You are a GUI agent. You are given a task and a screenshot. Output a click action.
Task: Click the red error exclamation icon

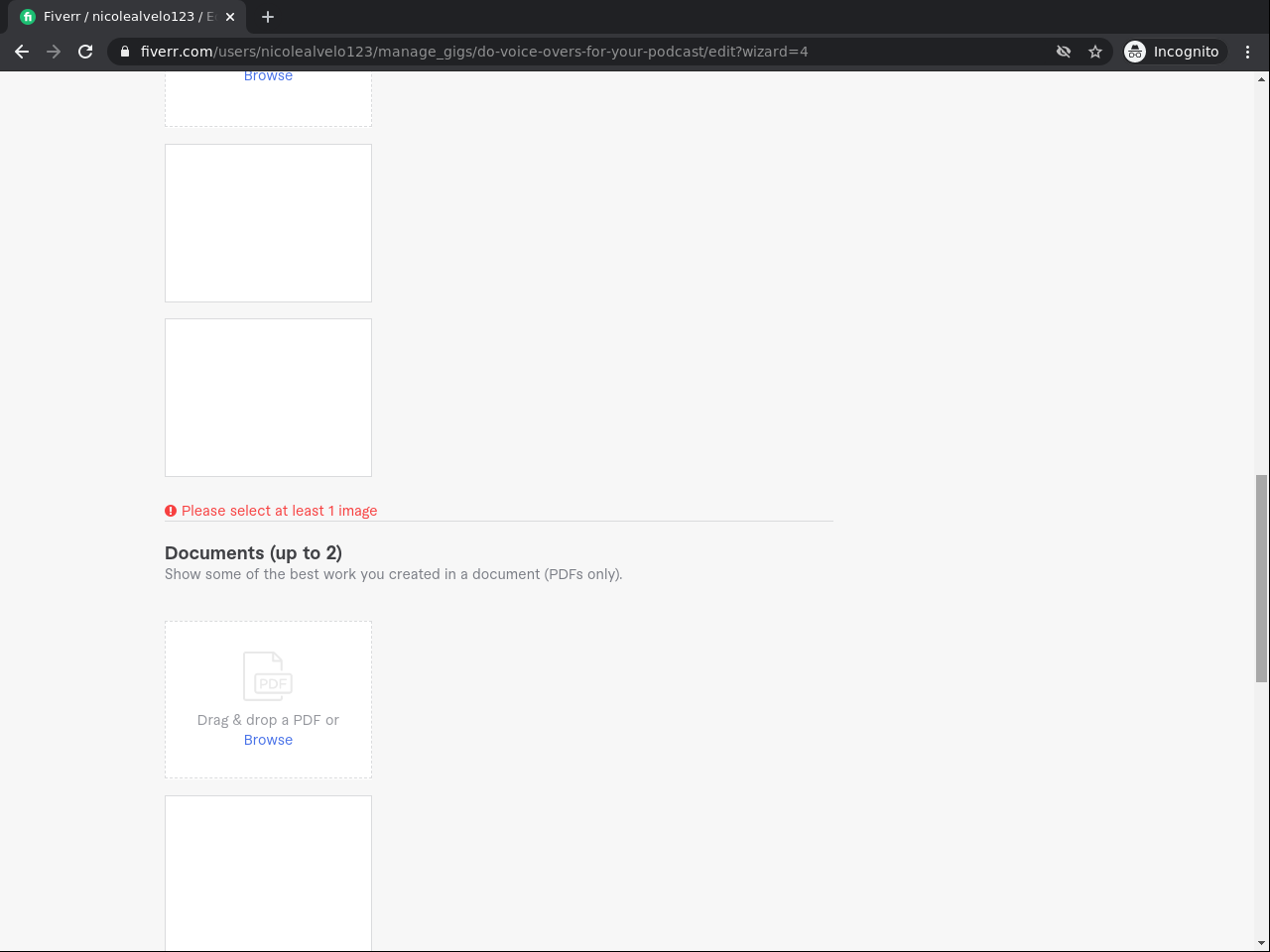(x=171, y=511)
